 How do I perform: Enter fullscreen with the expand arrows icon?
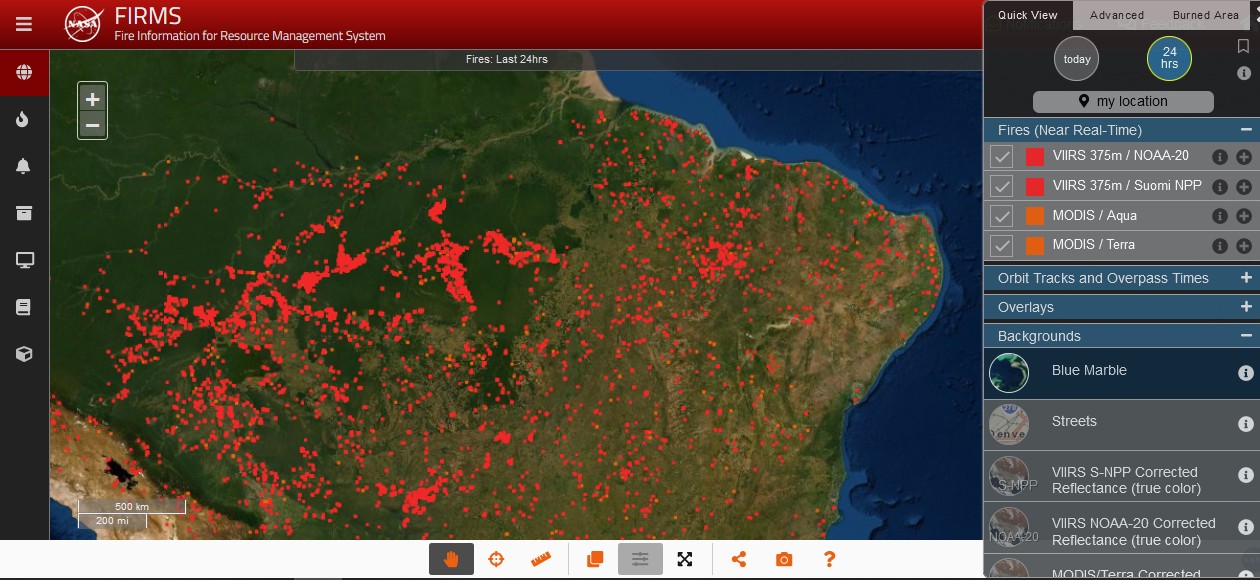pos(685,559)
